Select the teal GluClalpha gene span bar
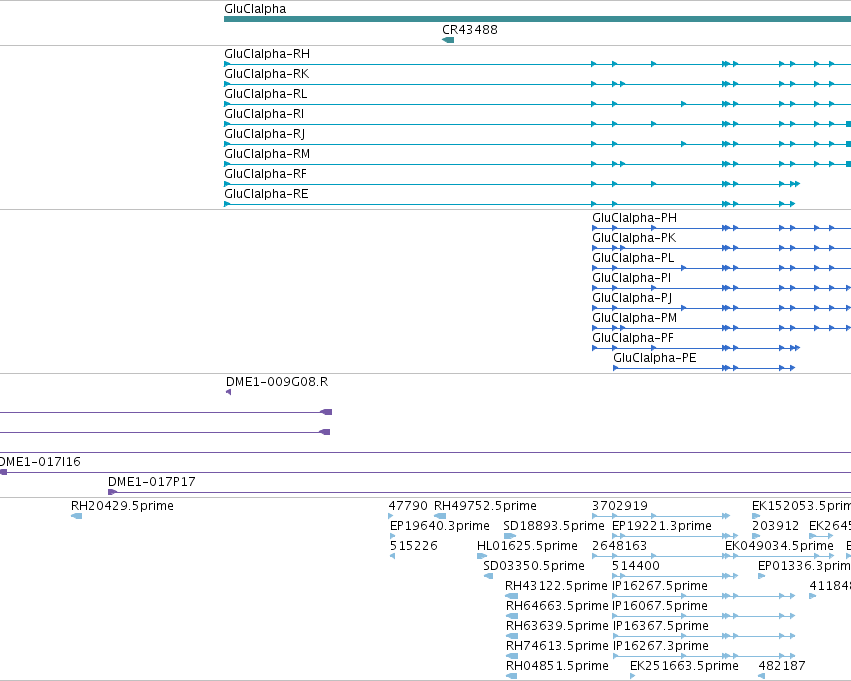The image size is (851, 681). click(537, 19)
